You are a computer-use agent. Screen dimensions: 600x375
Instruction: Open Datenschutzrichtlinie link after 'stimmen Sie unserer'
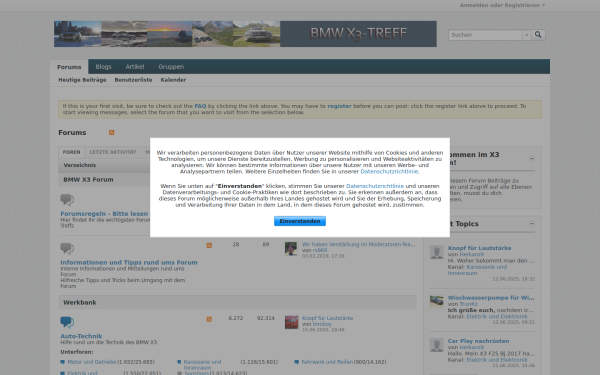(x=375, y=186)
